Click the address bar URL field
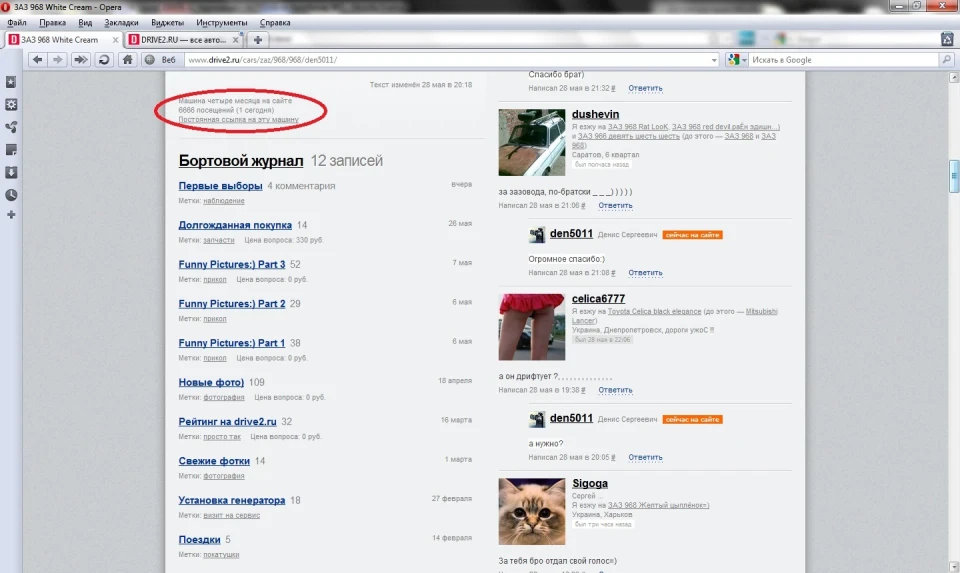The height and width of the screenshot is (573, 960). point(447,60)
